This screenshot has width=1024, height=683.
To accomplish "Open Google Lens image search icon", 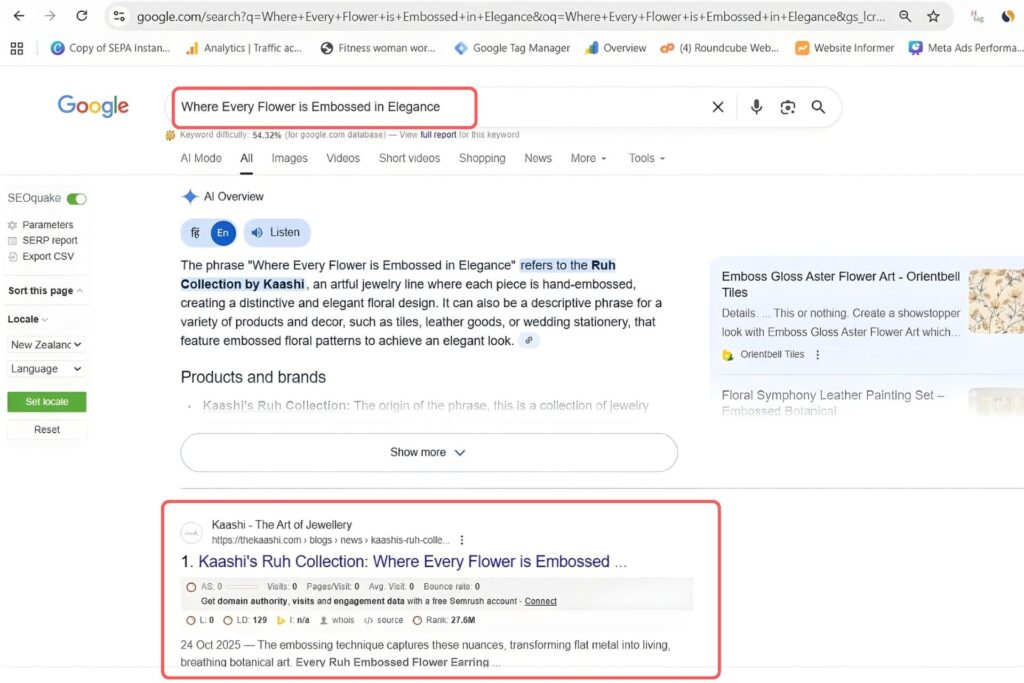I will [x=788, y=107].
